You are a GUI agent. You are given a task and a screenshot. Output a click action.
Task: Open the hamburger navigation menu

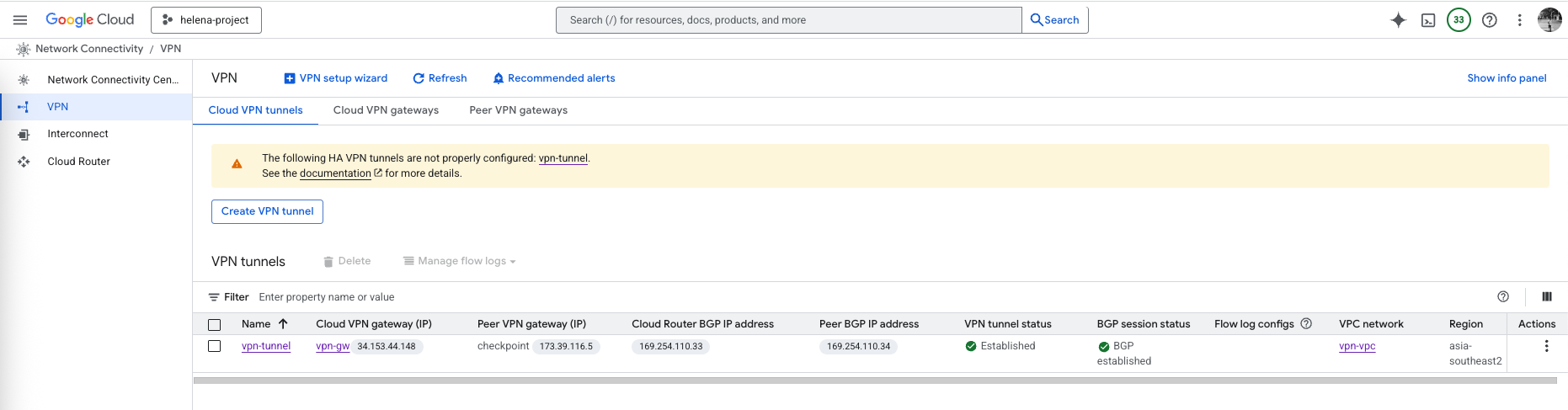[20, 20]
